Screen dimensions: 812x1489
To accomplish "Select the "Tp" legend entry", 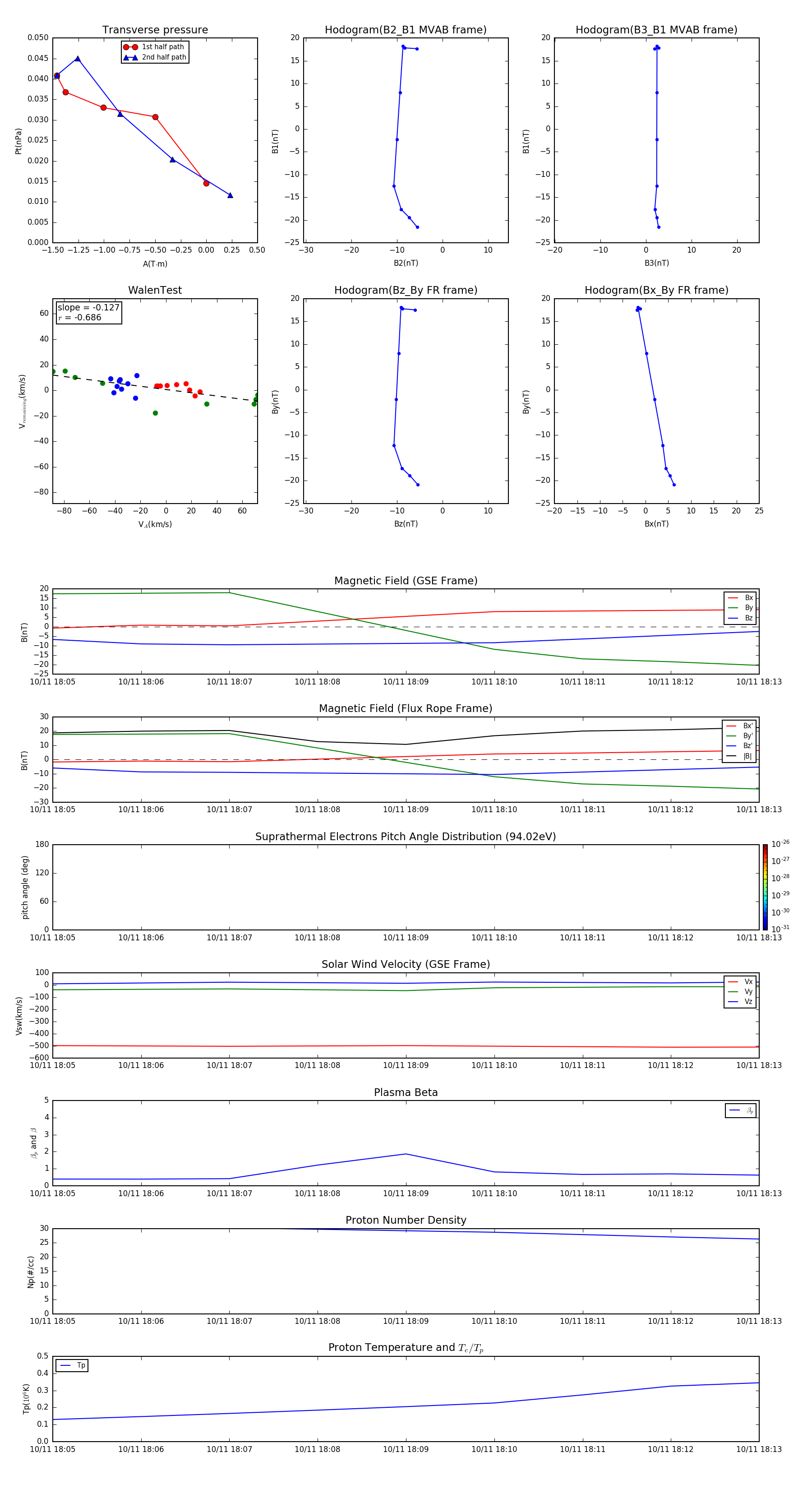I will pyautogui.click(x=72, y=1366).
